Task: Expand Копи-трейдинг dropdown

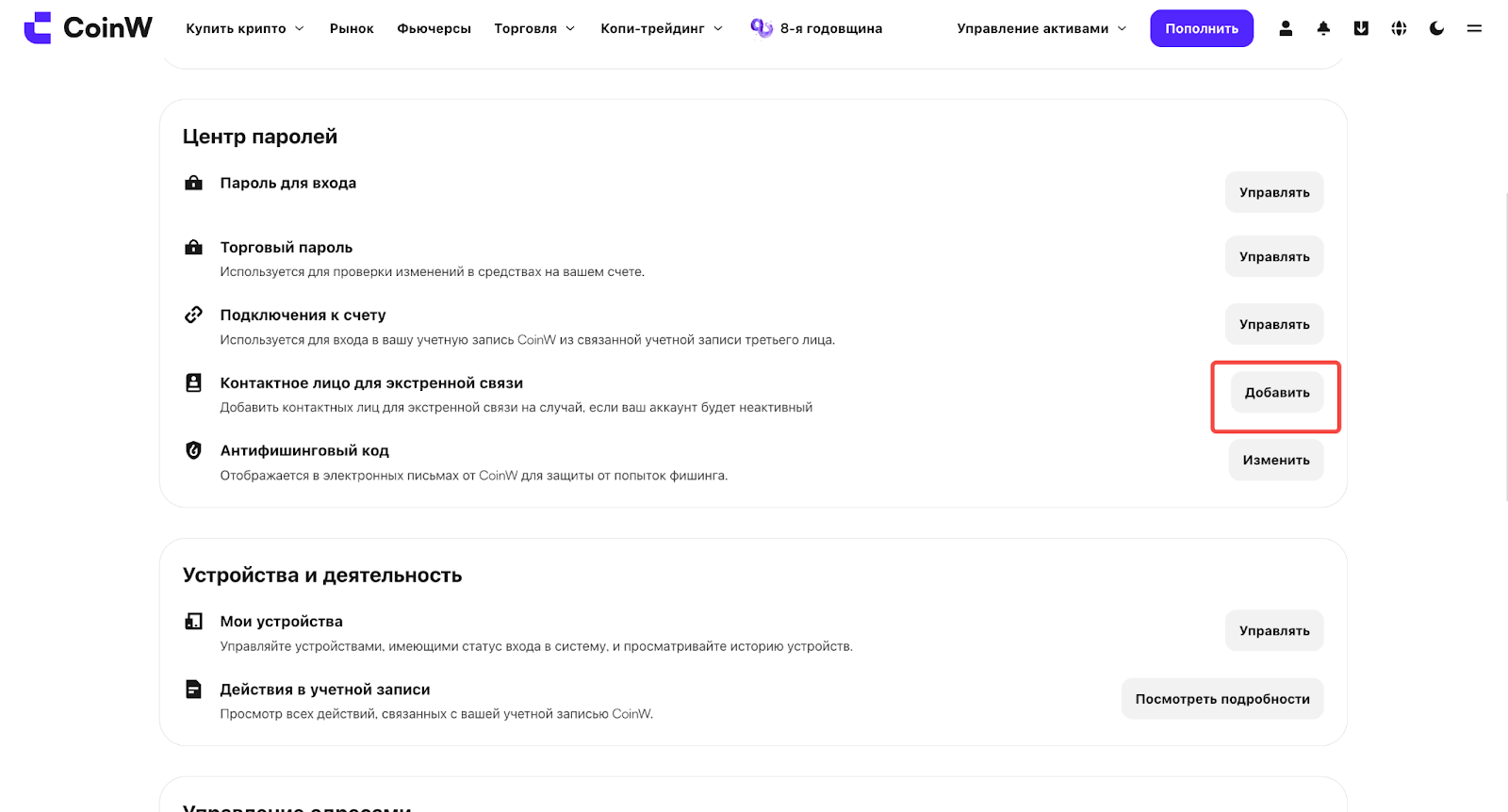Action: click(x=662, y=28)
